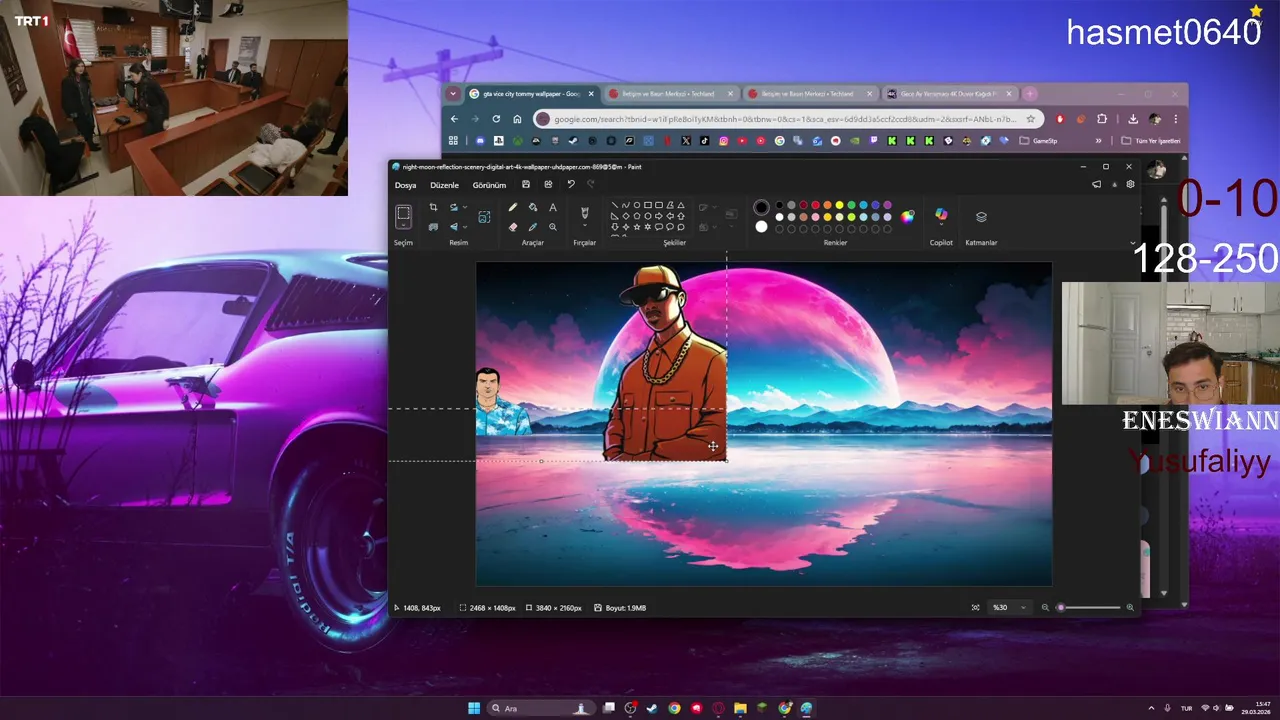The height and width of the screenshot is (720, 1280).
Task: Open Chrome tab search dropdown
Action: tap(453, 94)
